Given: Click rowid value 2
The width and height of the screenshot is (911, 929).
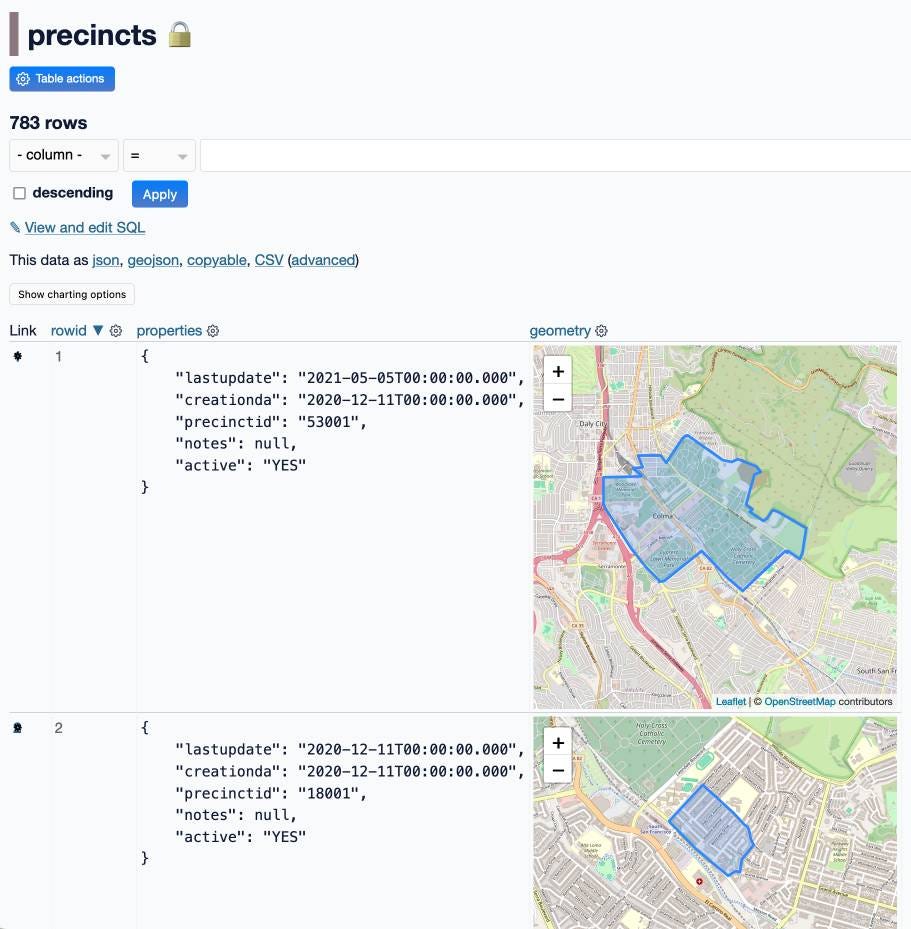Looking at the screenshot, I should point(59,728).
